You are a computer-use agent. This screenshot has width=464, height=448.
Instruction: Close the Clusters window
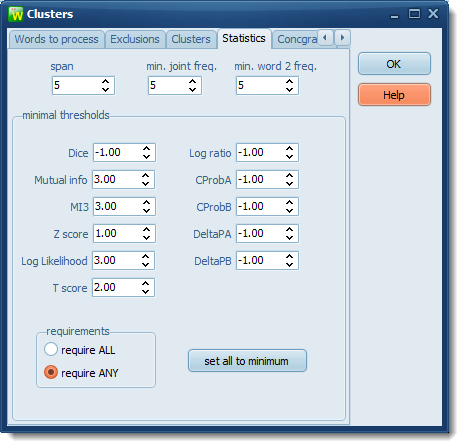point(433,14)
